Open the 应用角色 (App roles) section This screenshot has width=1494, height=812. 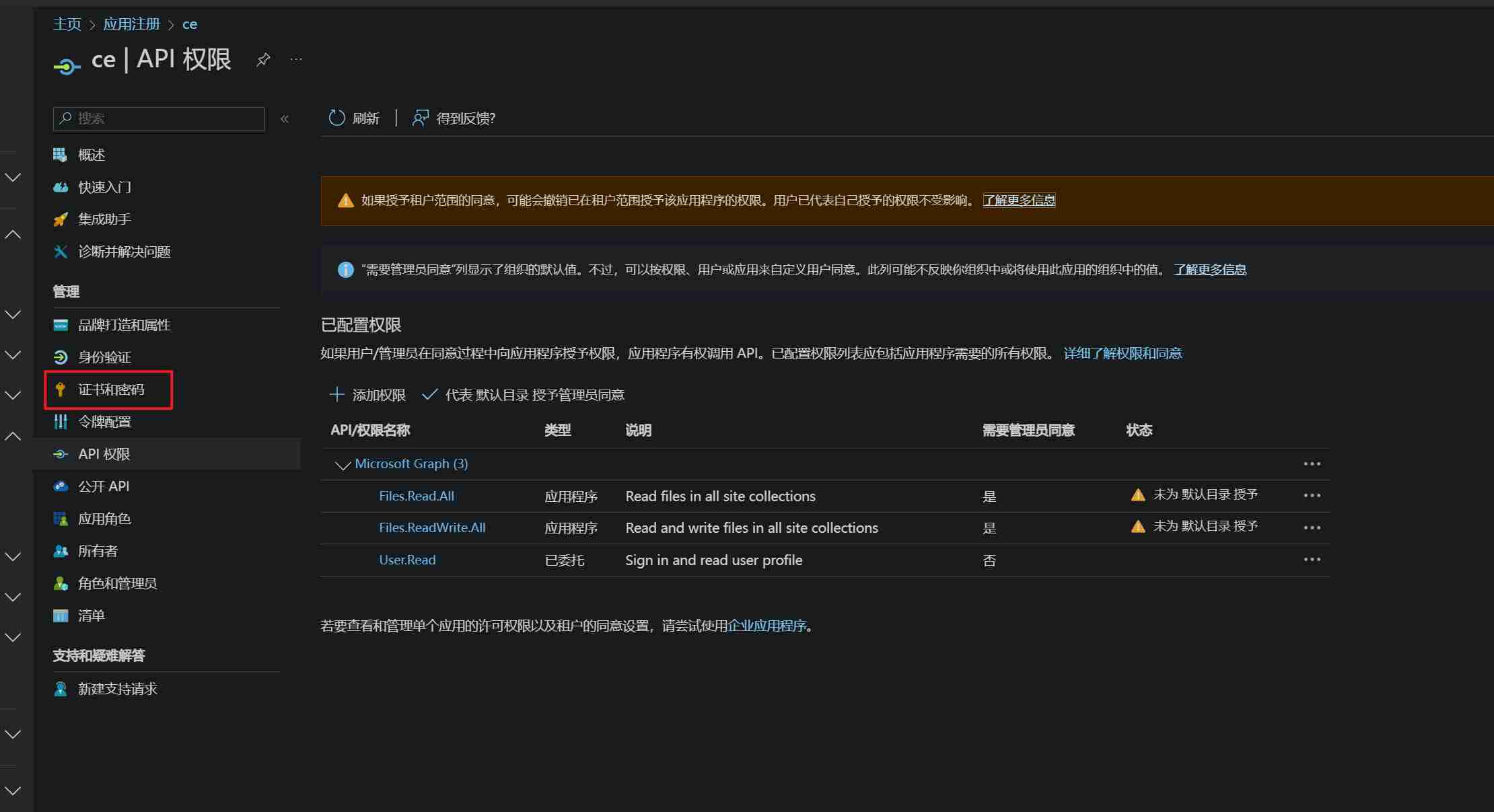pos(106,518)
